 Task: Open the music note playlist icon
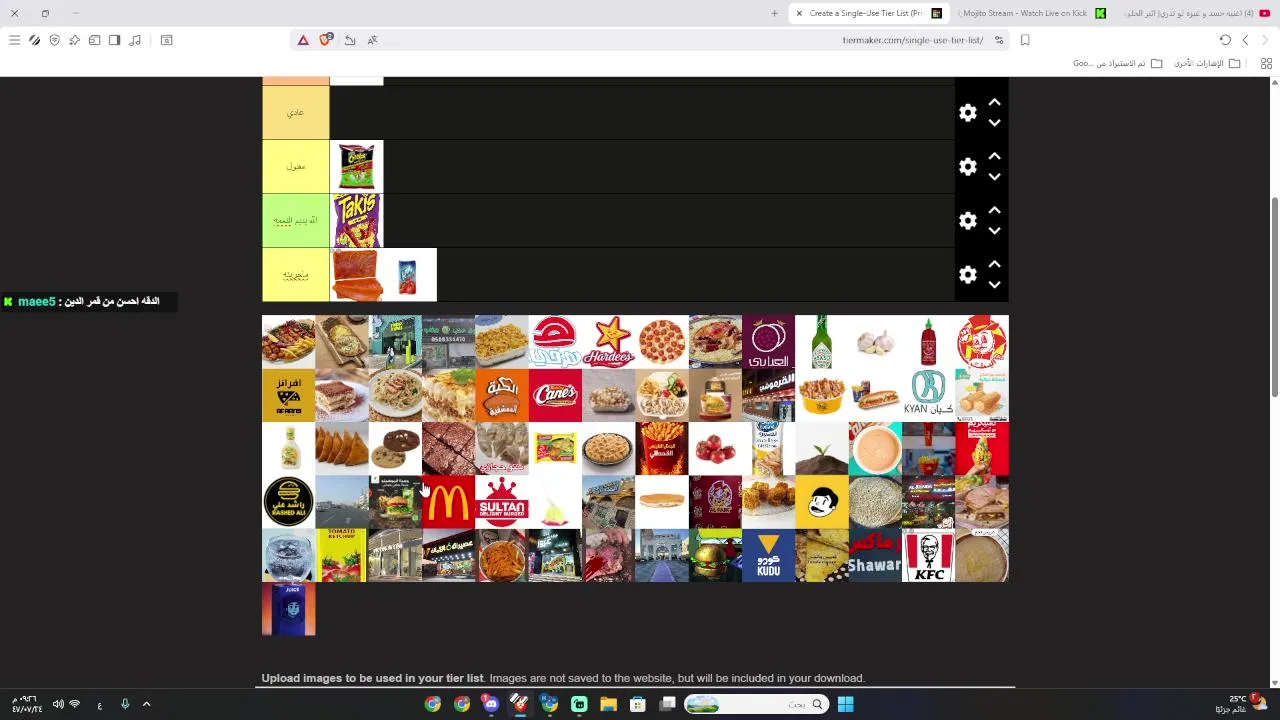tap(135, 40)
